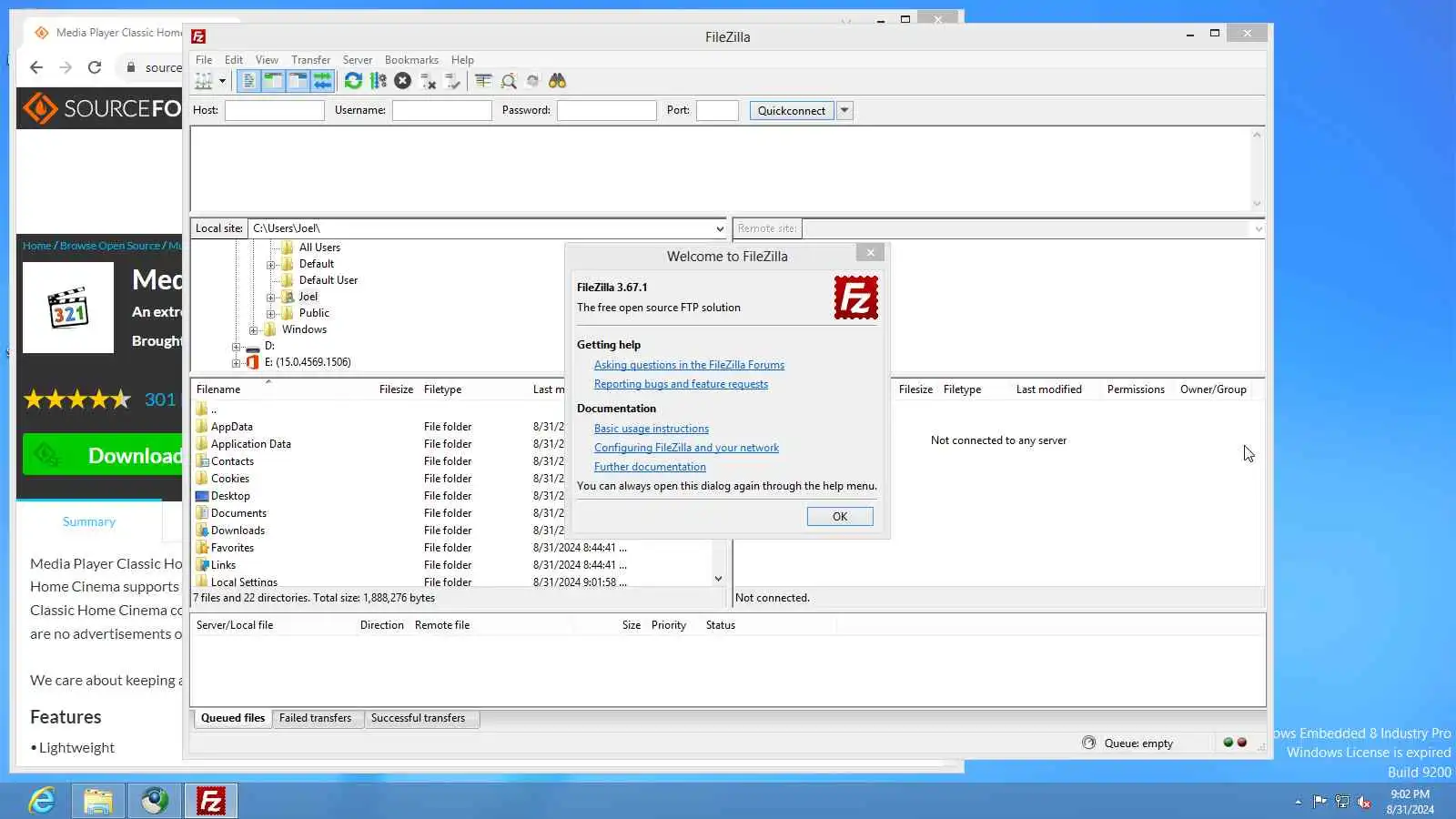Reconnect to the last used server
The height and width of the screenshot is (819, 1456).
tap(452, 81)
